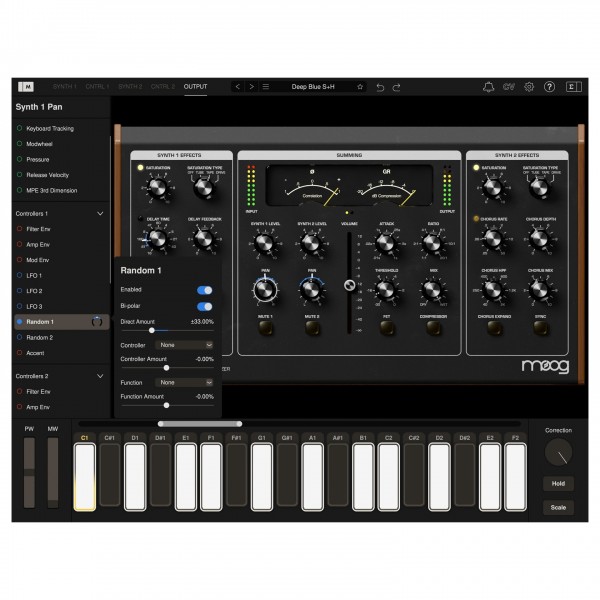This screenshot has width=600, height=600.
Task: Open the settings gear icon
Action: click(x=529, y=87)
